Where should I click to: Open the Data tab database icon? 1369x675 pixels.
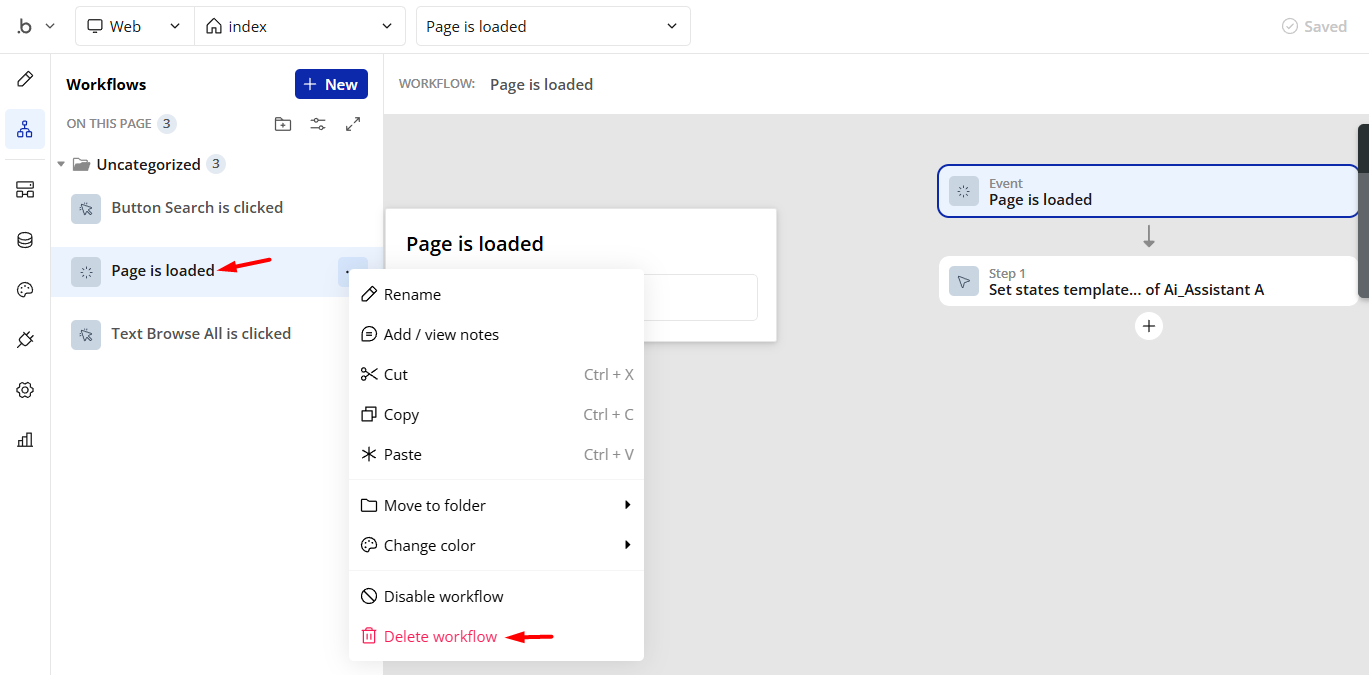coord(25,240)
